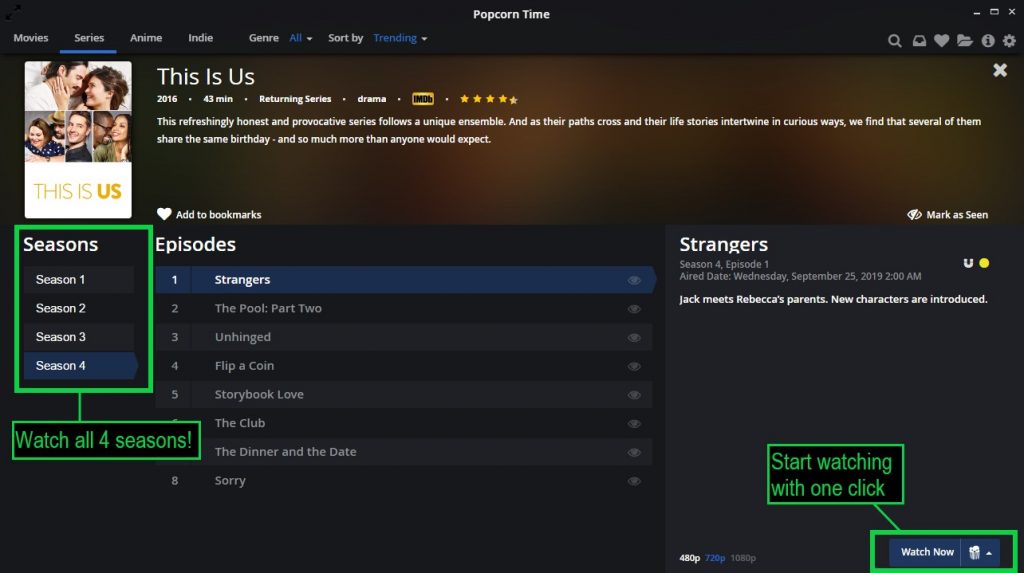The image size is (1024, 573).
Task: Switch to the Movies tab
Action: pos(31,38)
